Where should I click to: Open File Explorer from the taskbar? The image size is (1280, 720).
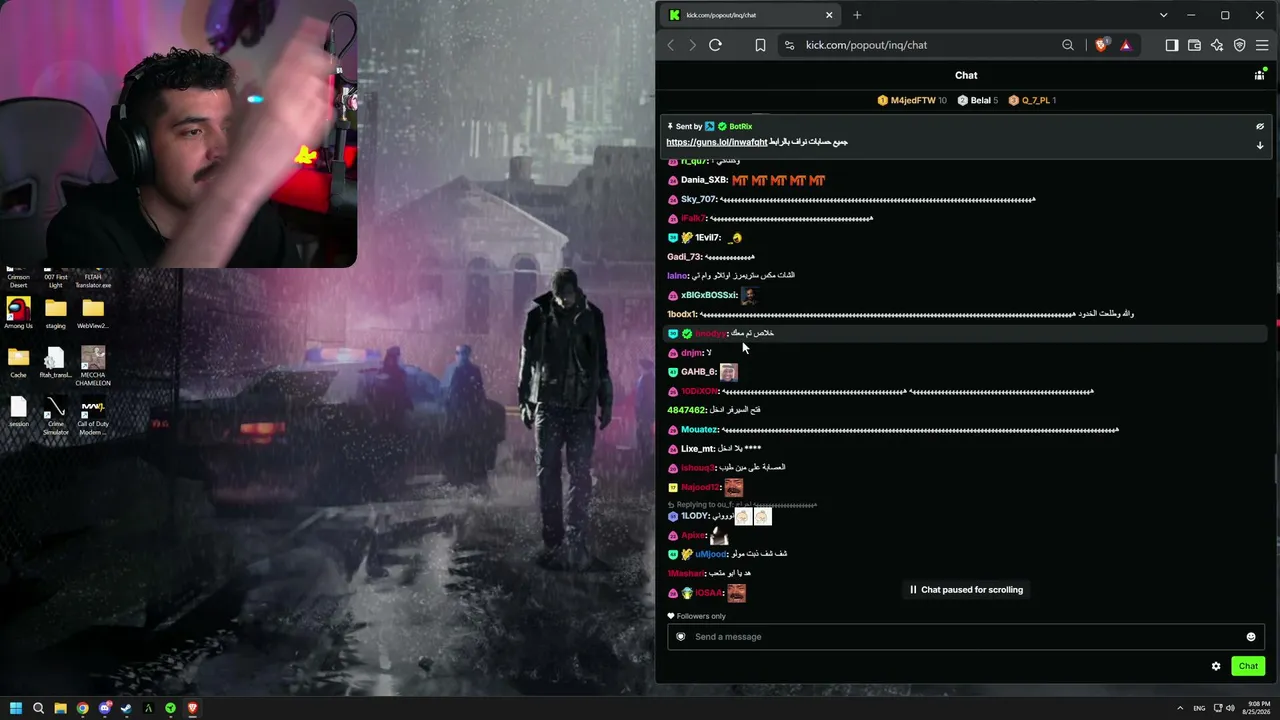(x=60, y=709)
